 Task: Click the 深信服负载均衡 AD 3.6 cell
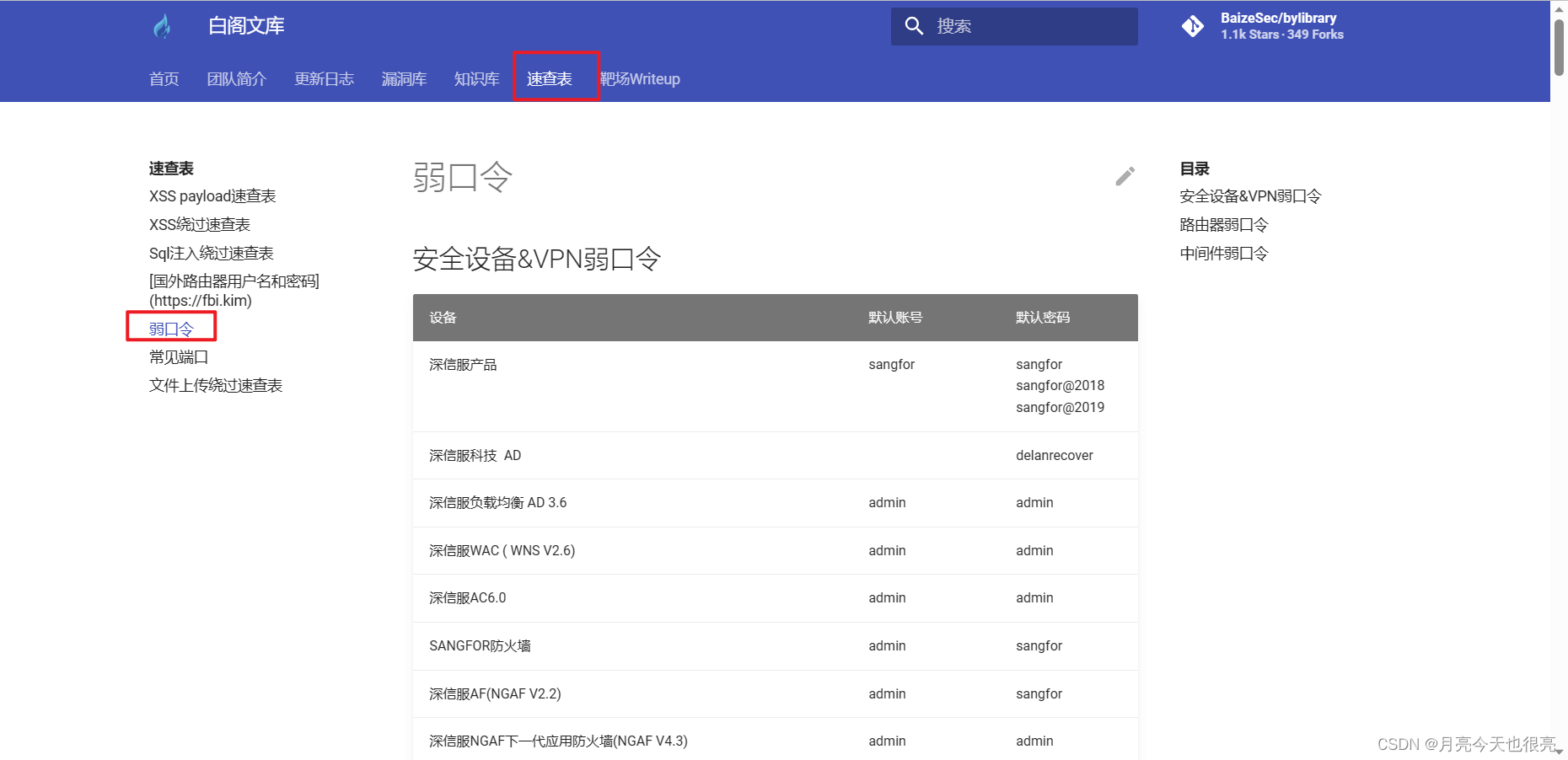click(498, 503)
